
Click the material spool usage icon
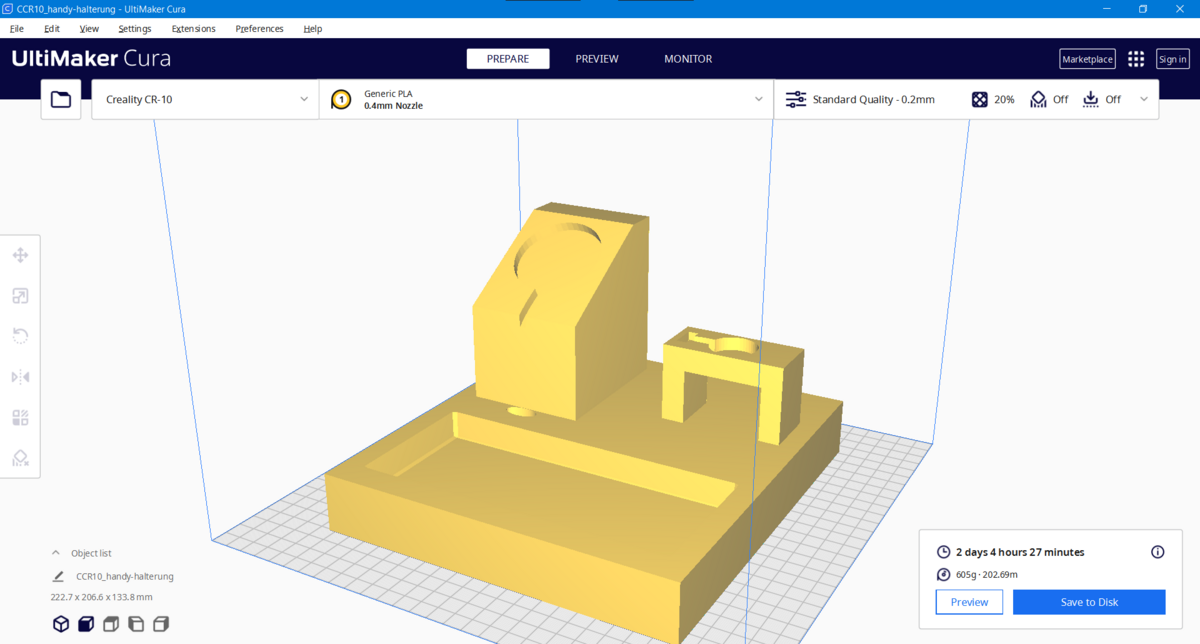(944, 574)
